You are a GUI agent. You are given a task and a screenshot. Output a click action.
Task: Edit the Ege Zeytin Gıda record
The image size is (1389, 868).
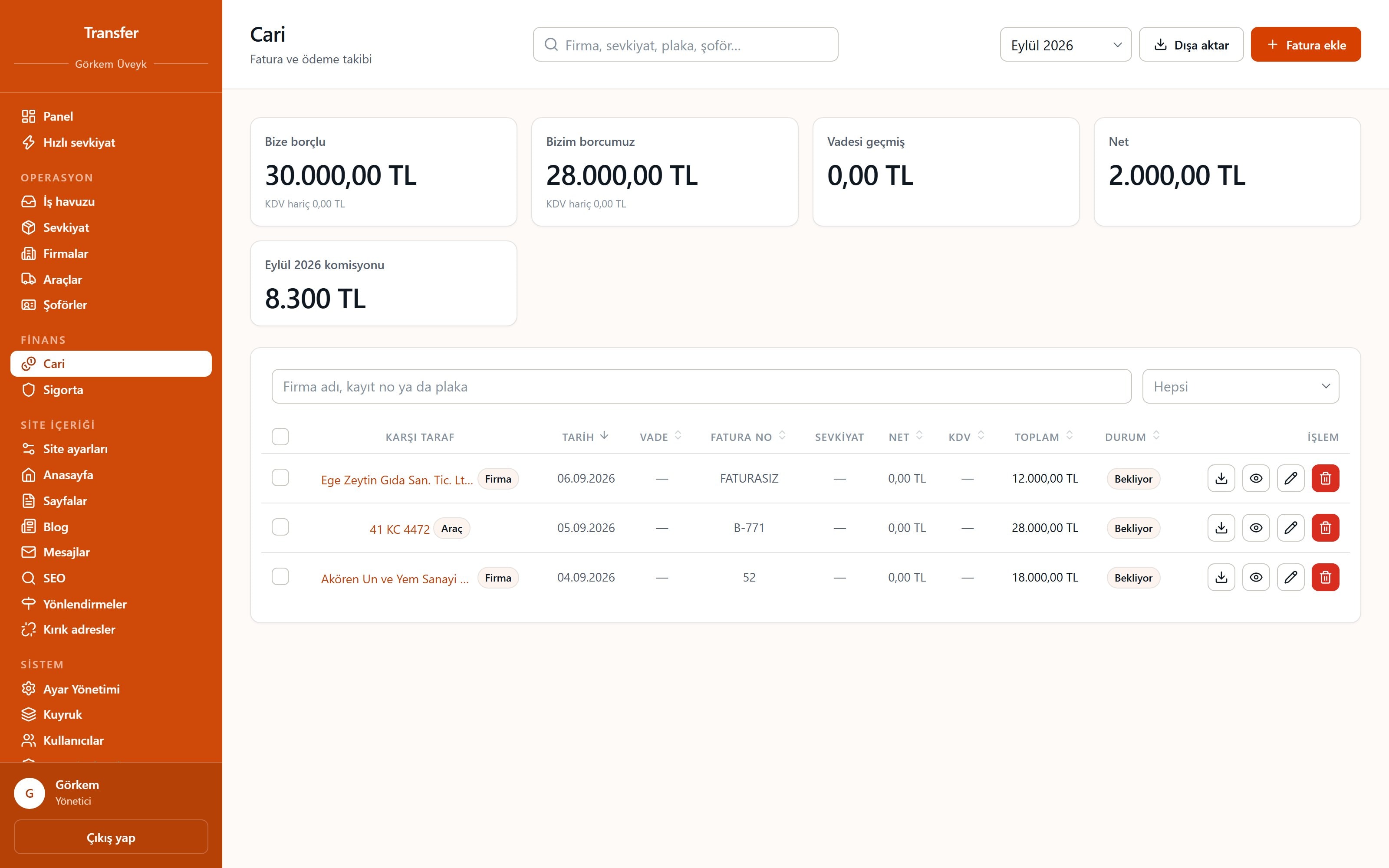[x=1290, y=478]
